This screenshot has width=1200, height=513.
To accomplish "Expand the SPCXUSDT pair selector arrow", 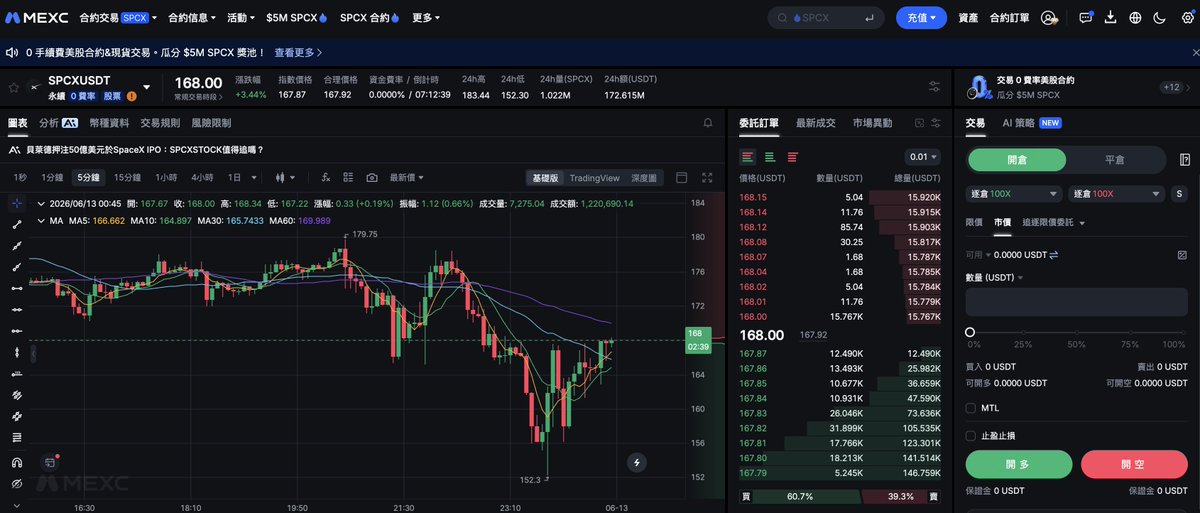I will (147, 88).
